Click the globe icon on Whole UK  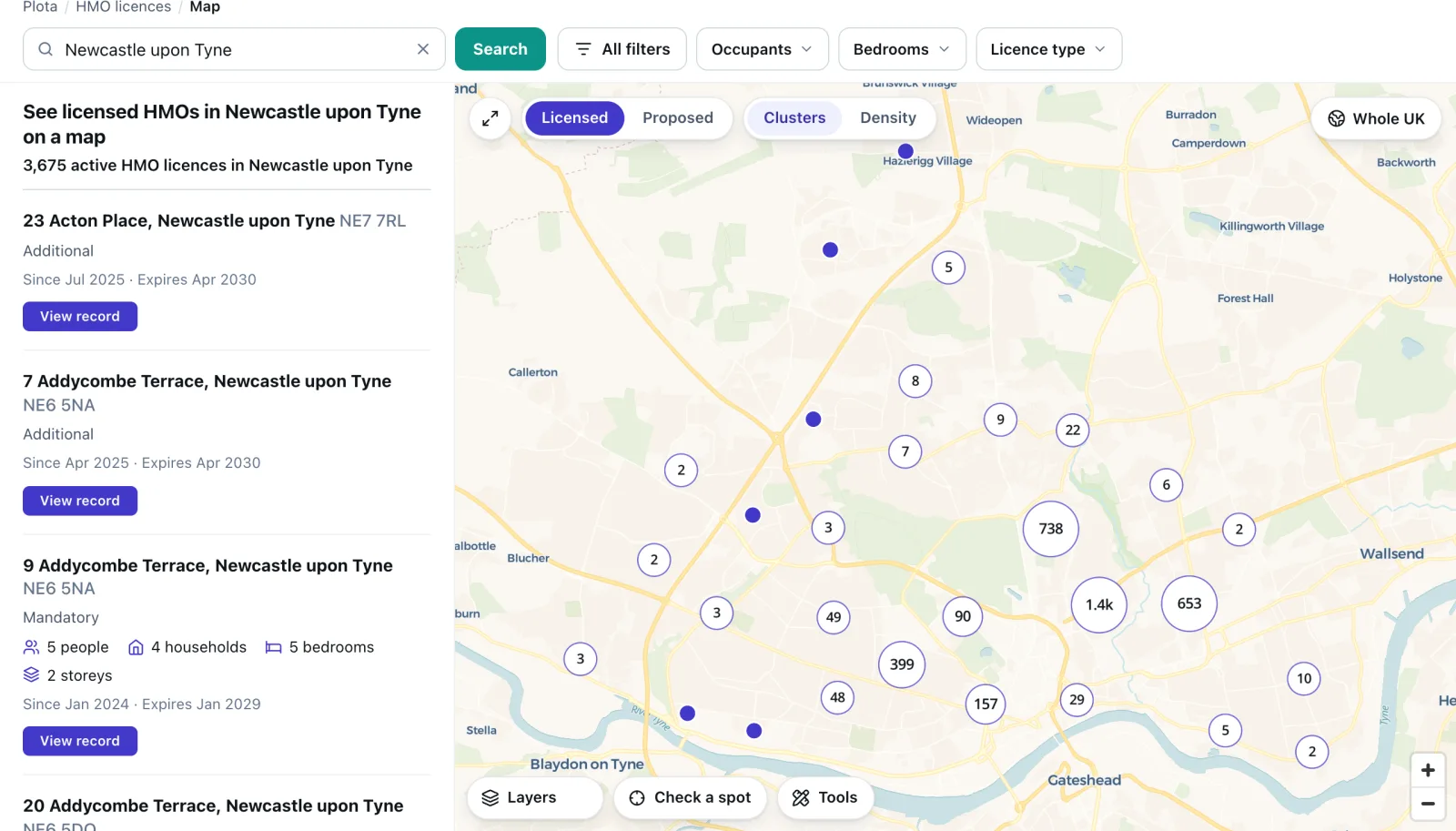(x=1336, y=118)
